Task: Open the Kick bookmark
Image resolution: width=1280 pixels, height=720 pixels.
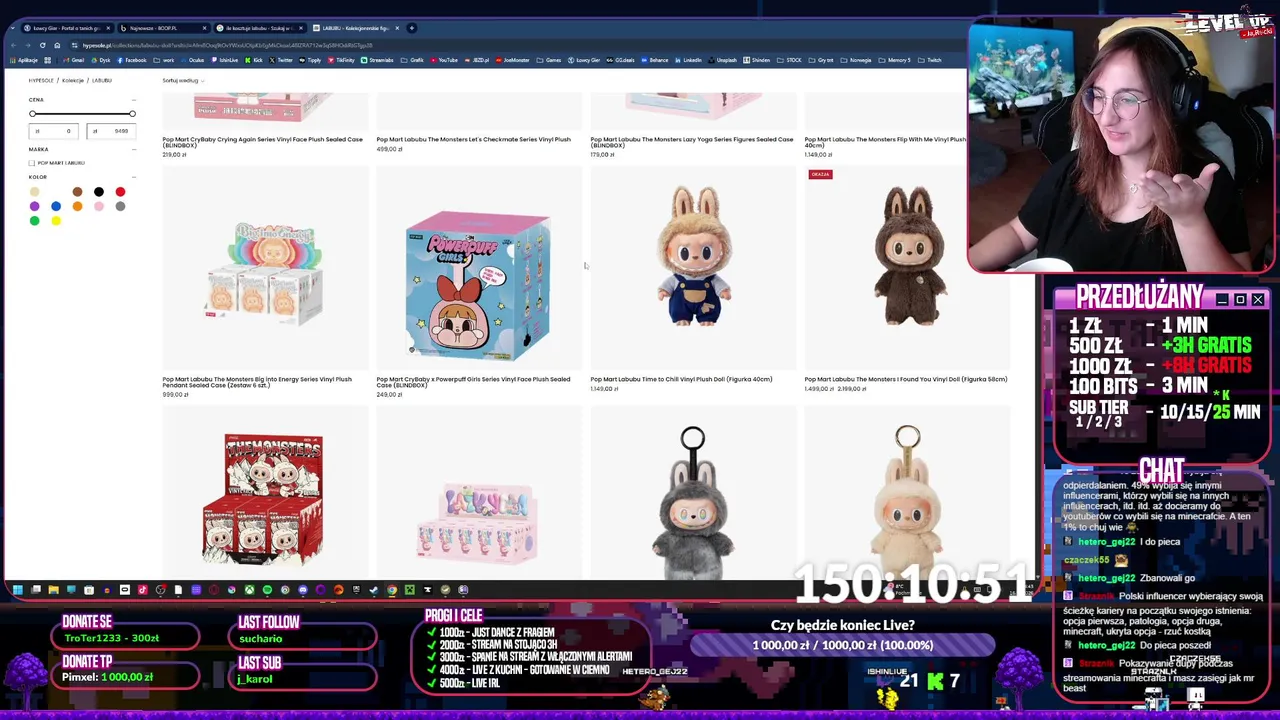Action: pyautogui.click(x=254, y=60)
